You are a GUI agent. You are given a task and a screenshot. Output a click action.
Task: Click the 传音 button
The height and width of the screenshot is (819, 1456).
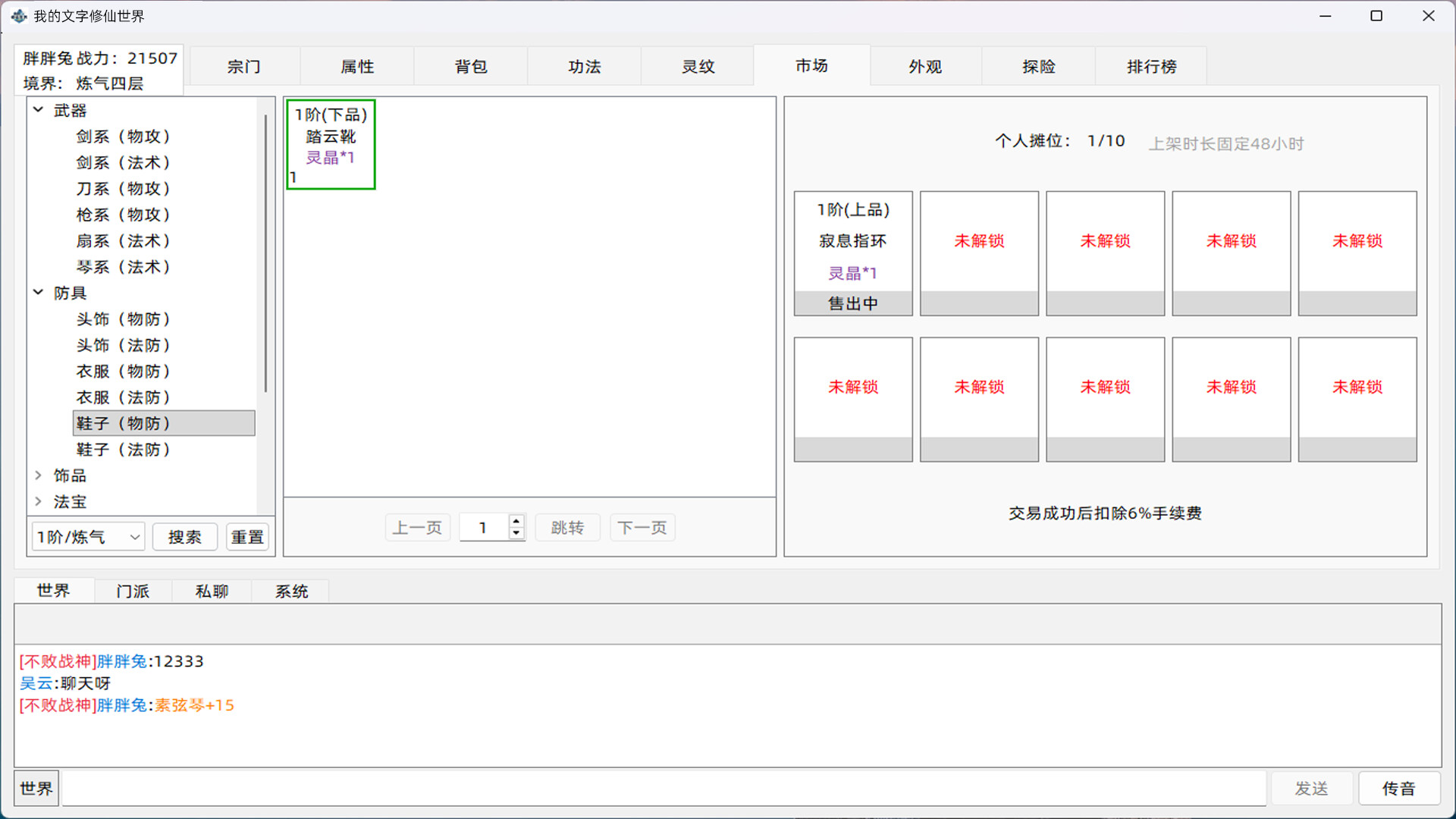(x=1399, y=788)
